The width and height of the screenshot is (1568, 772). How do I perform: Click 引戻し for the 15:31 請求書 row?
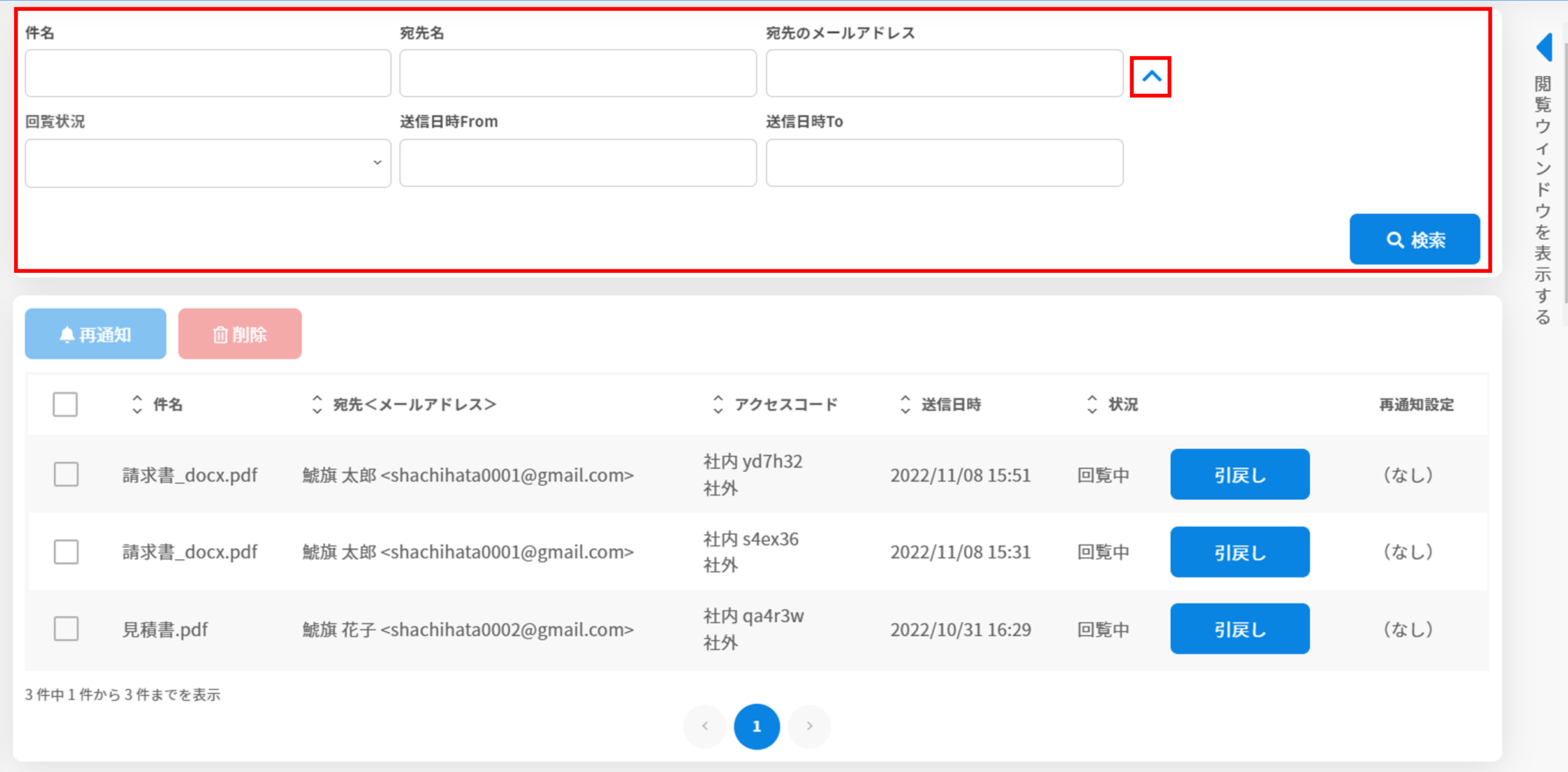(x=1240, y=552)
